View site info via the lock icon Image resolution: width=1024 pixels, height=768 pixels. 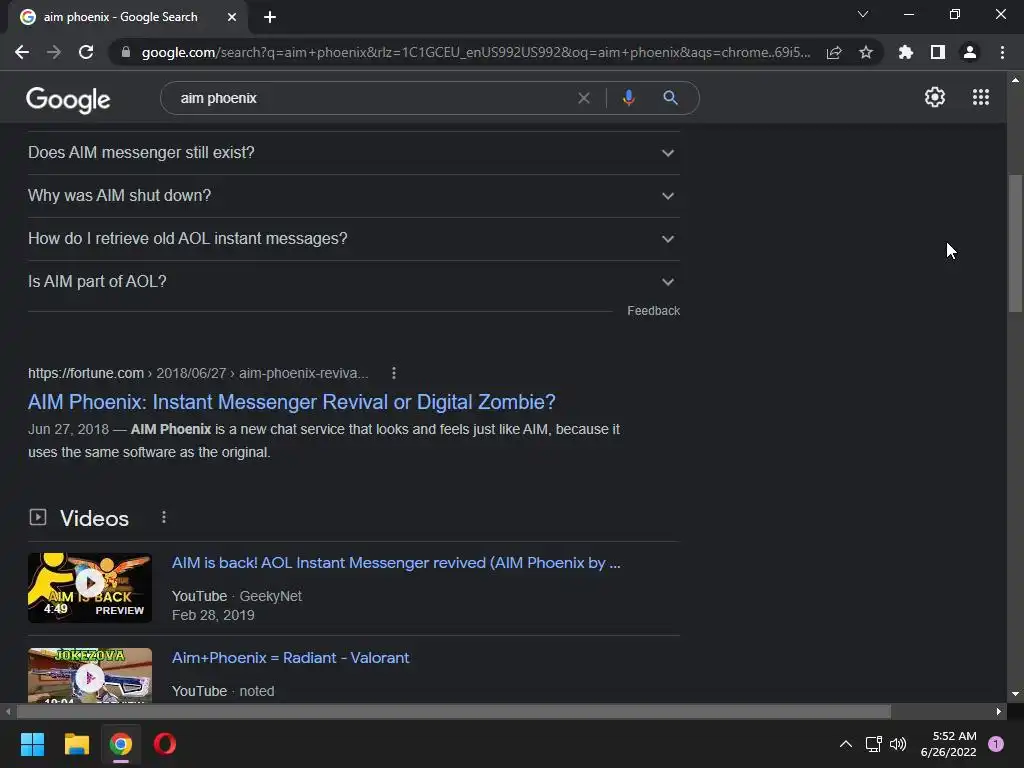click(126, 52)
